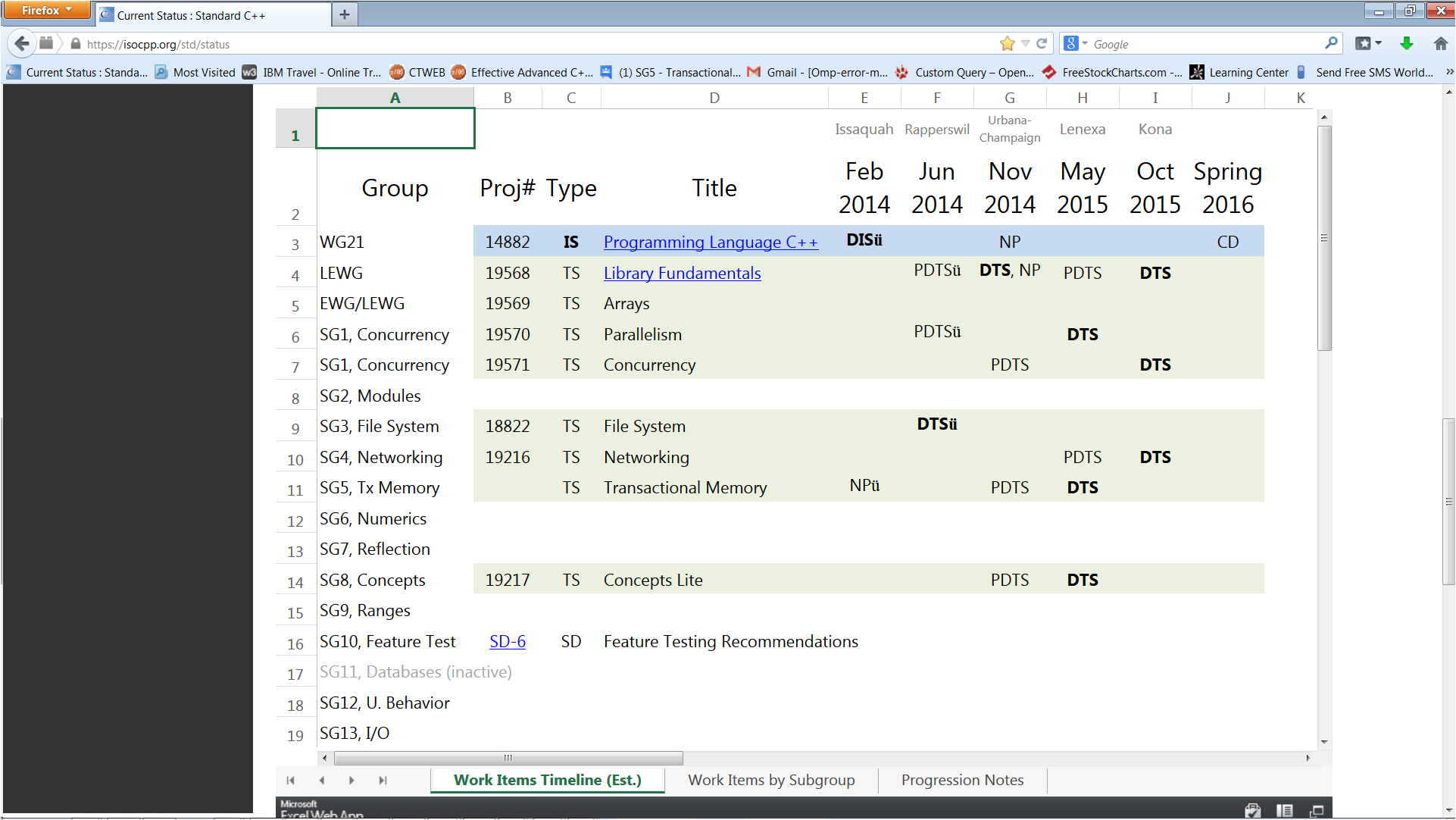Select column H header
Image resolution: width=1456 pixels, height=820 pixels.
pos(1083,98)
